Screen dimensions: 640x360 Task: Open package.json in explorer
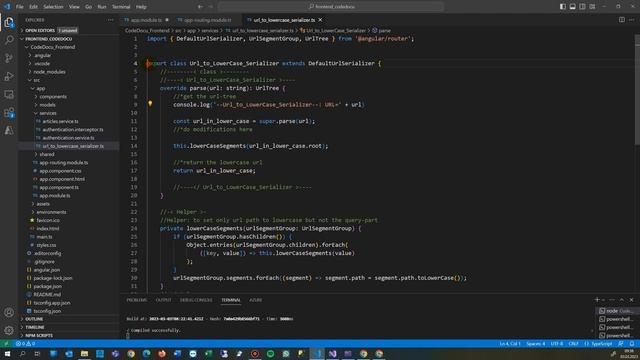(48, 286)
